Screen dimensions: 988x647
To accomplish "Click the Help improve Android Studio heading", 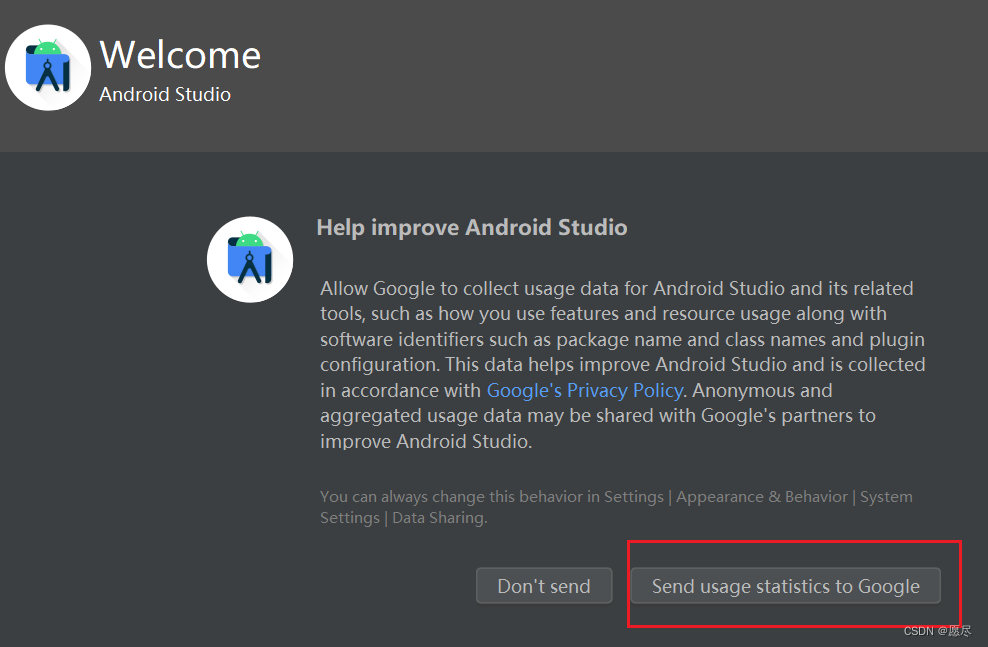I will coord(472,227).
